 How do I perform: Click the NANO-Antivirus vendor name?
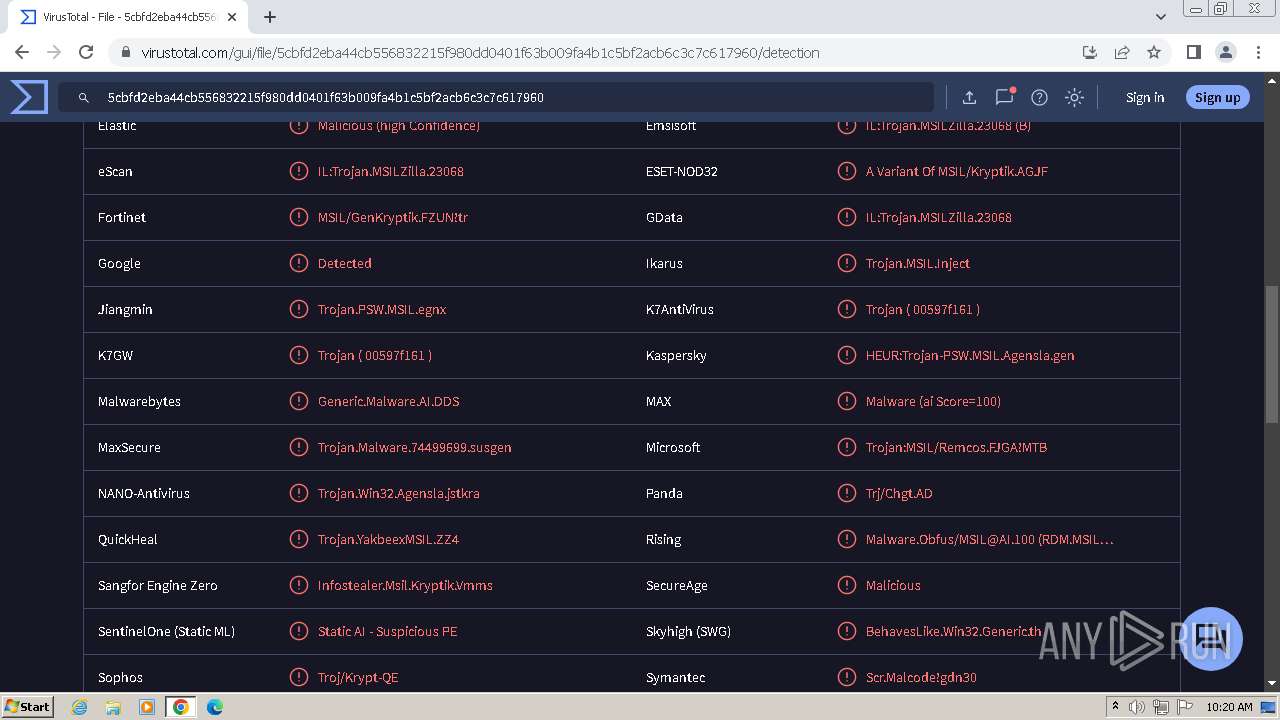(144, 493)
